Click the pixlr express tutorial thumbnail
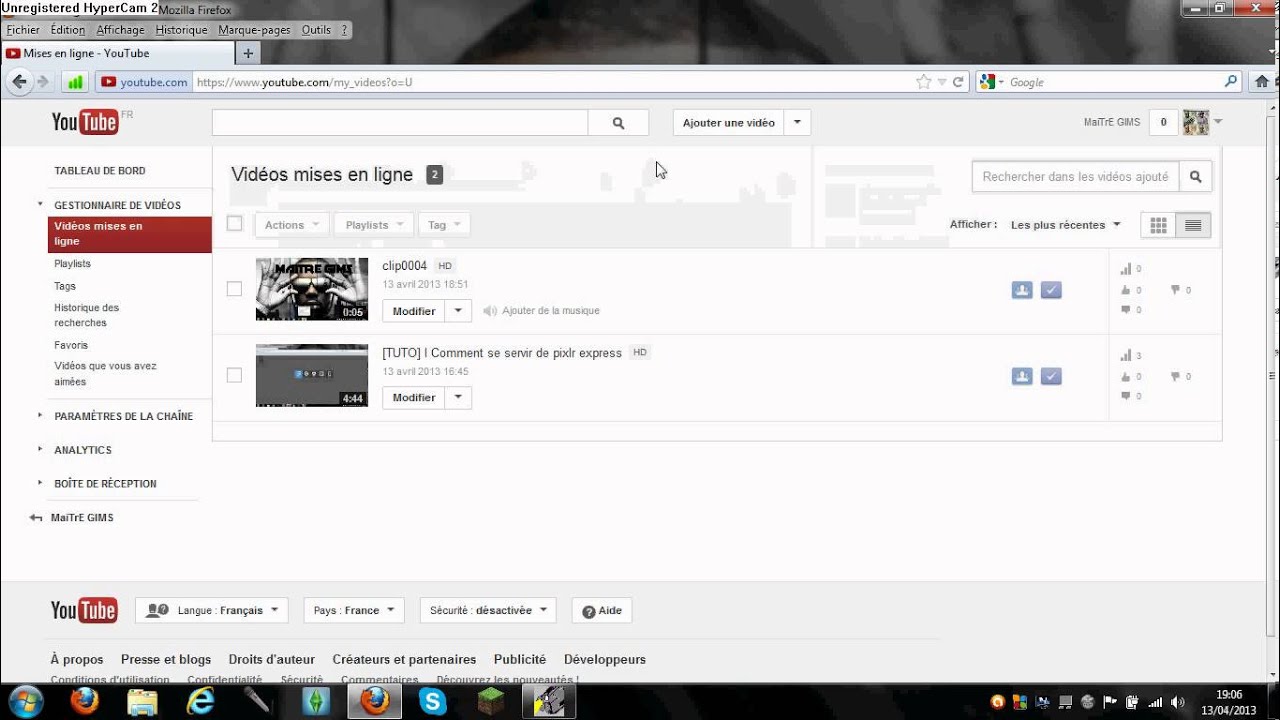1280x720 pixels. pyautogui.click(x=312, y=375)
